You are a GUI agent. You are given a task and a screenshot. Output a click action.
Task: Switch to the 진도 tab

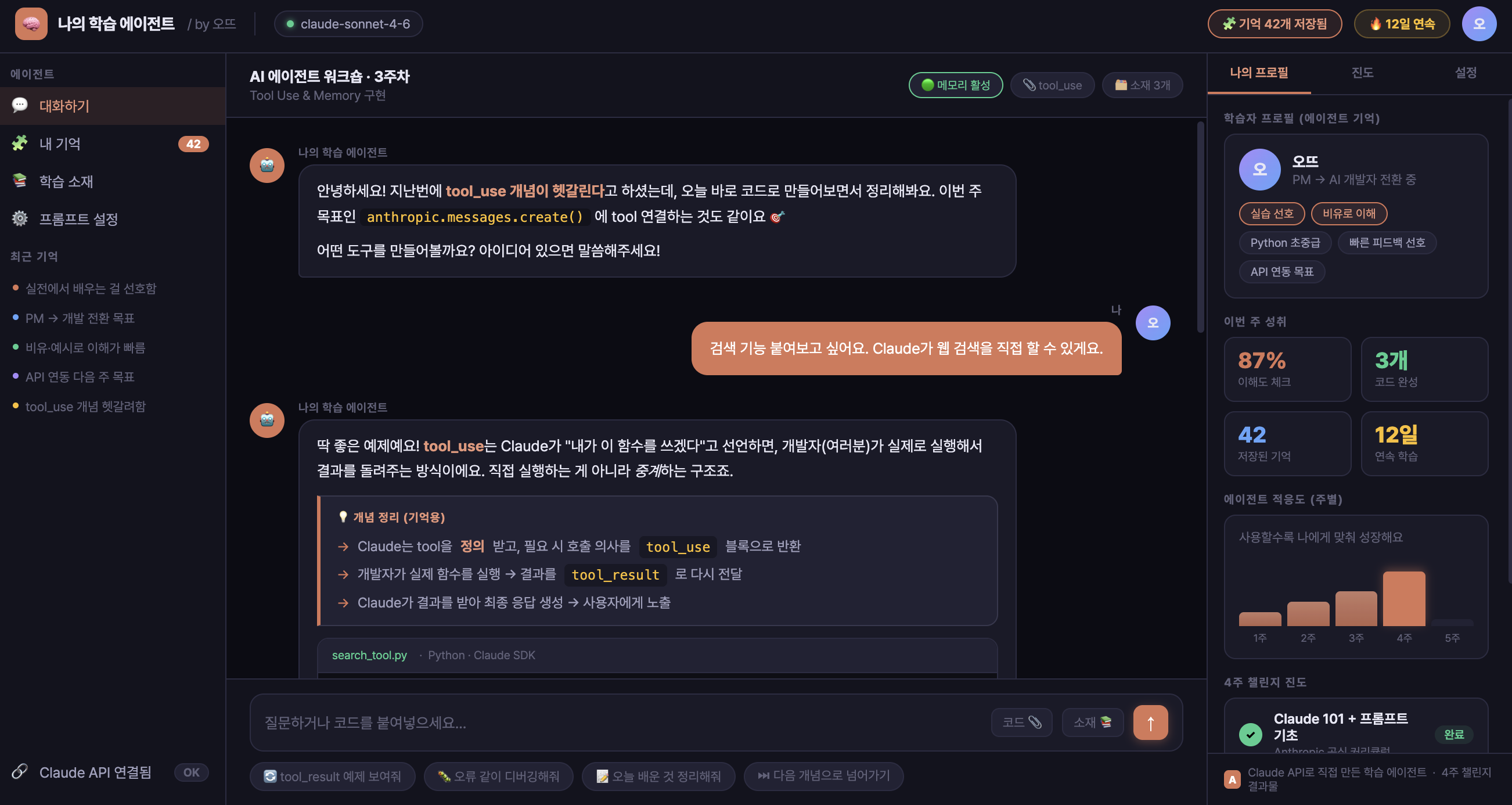pos(1363,72)
